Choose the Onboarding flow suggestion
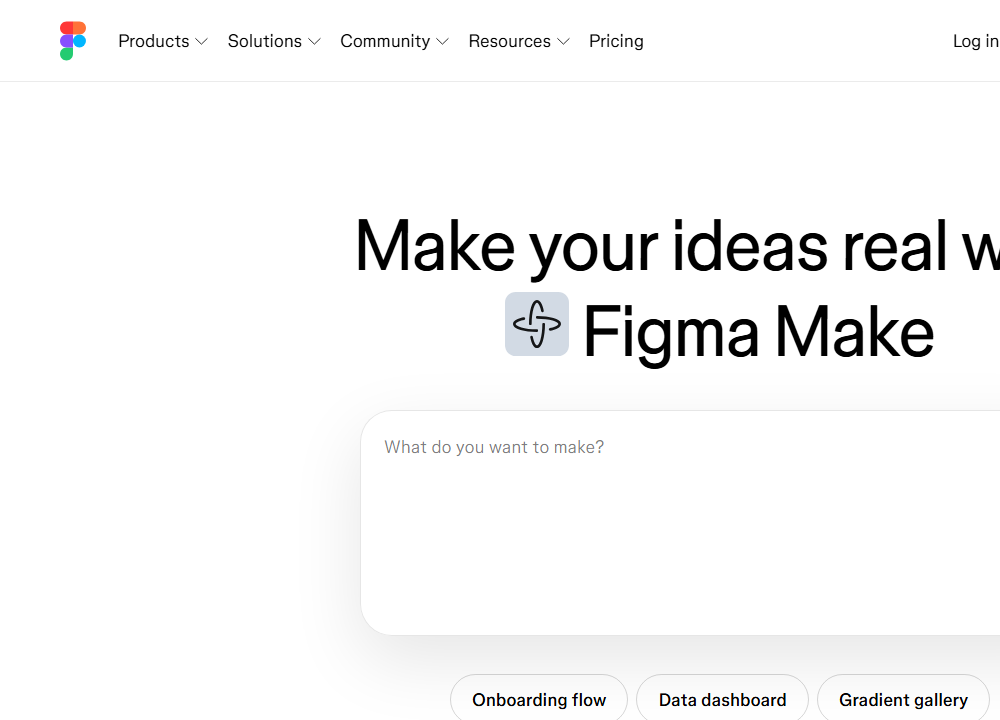Screen dimensions: 1000x720 539,700
